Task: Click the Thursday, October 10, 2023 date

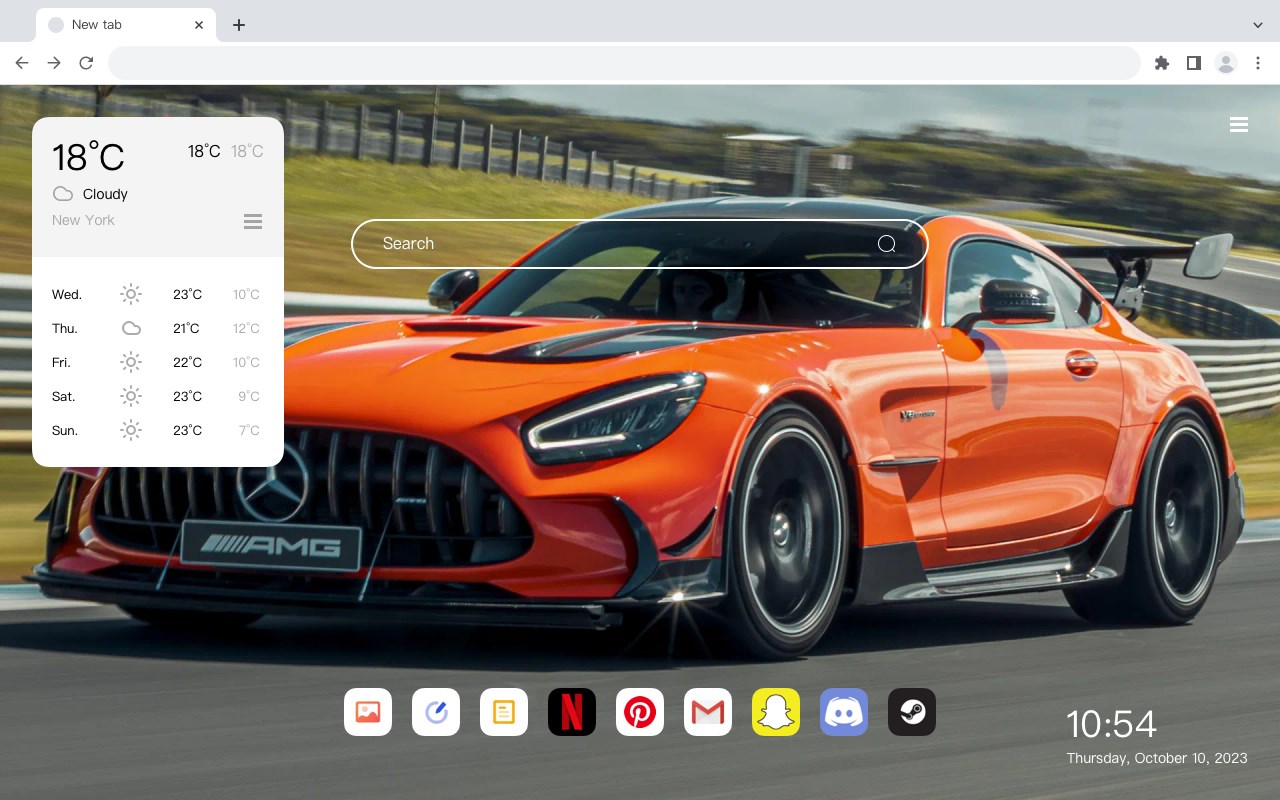Action: click(1157, 758)
